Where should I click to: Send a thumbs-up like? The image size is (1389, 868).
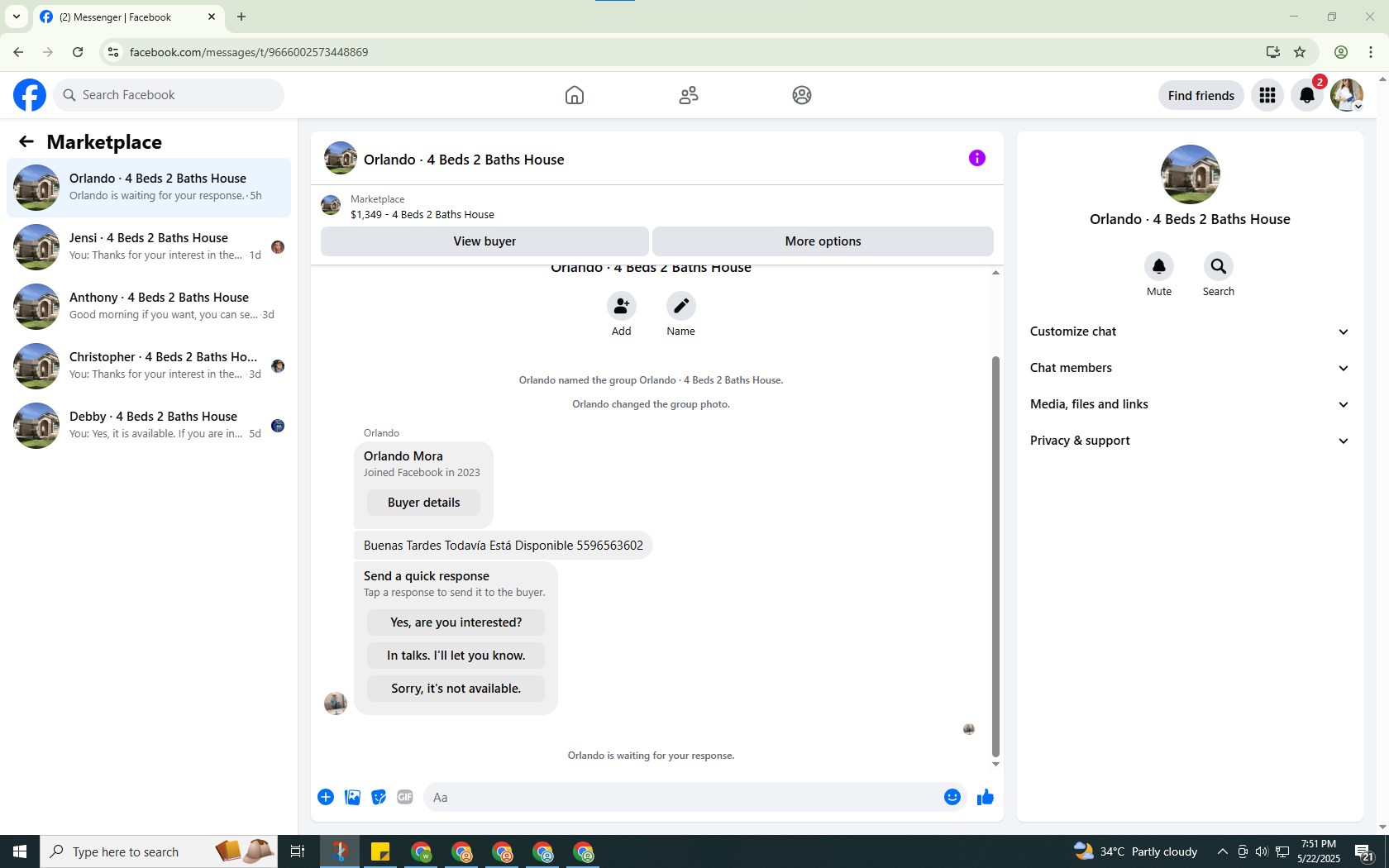986,797
